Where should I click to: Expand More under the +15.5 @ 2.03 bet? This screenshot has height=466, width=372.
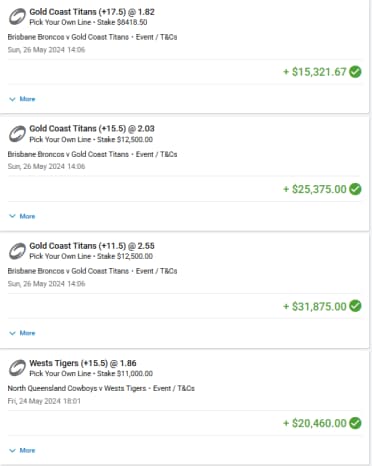[22, 216]
